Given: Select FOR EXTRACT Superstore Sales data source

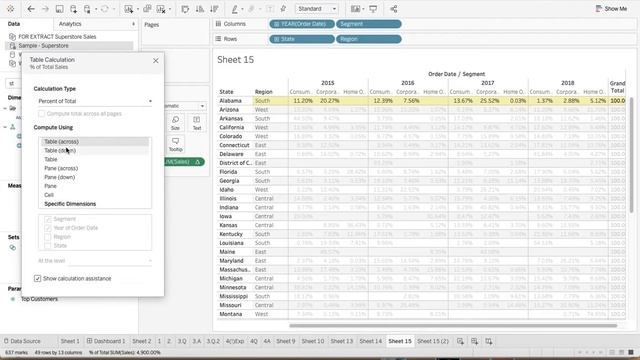Looking at the screenshot, I should coord(57,37).
